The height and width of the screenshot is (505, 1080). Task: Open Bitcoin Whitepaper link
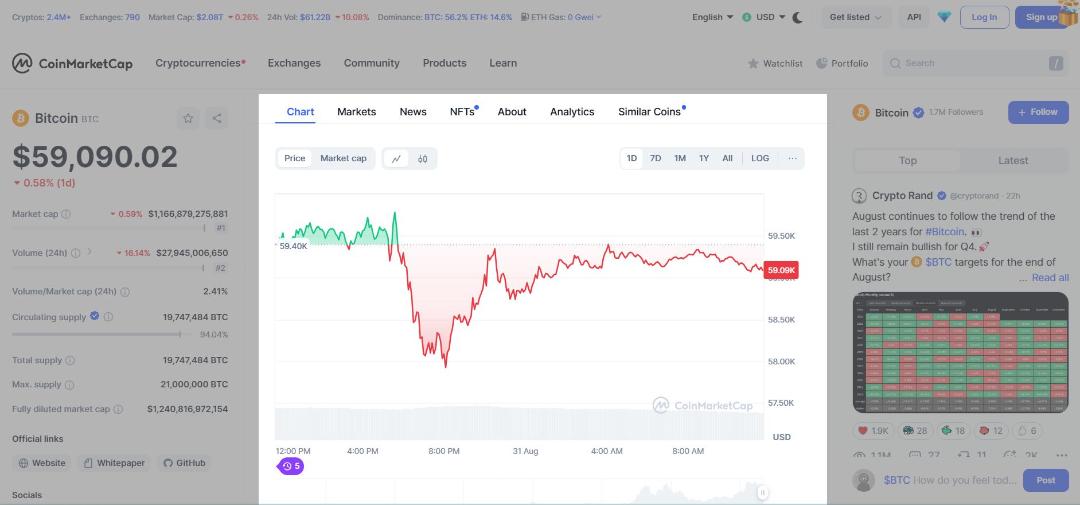click(114, 463)
